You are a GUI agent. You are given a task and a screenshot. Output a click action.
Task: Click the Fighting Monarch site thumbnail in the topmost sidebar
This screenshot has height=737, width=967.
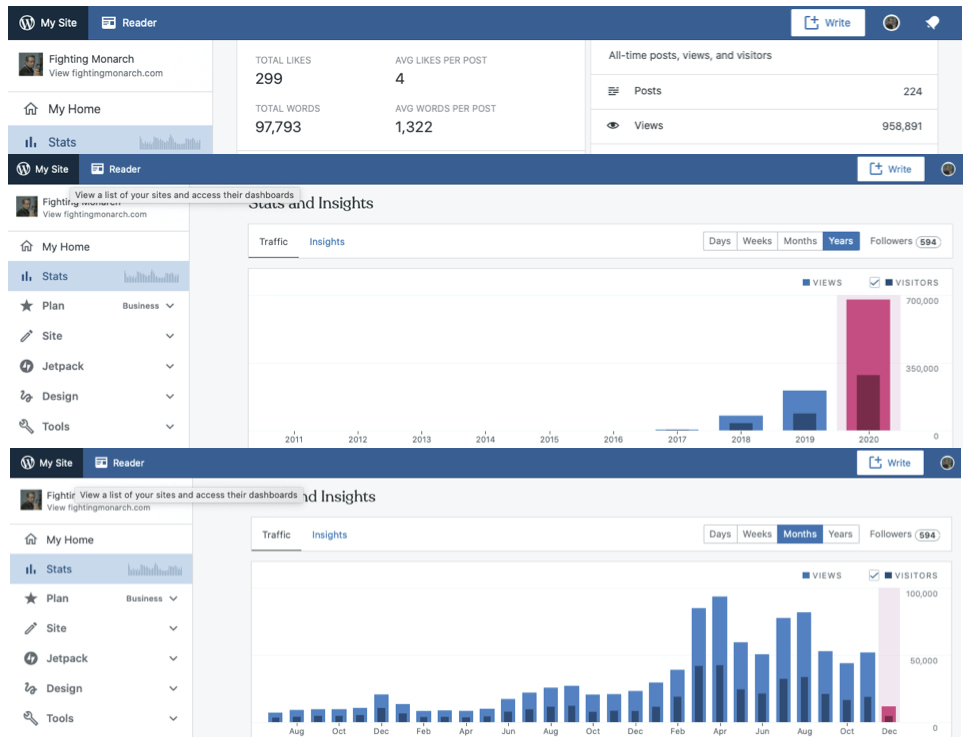tap(30, 65)
